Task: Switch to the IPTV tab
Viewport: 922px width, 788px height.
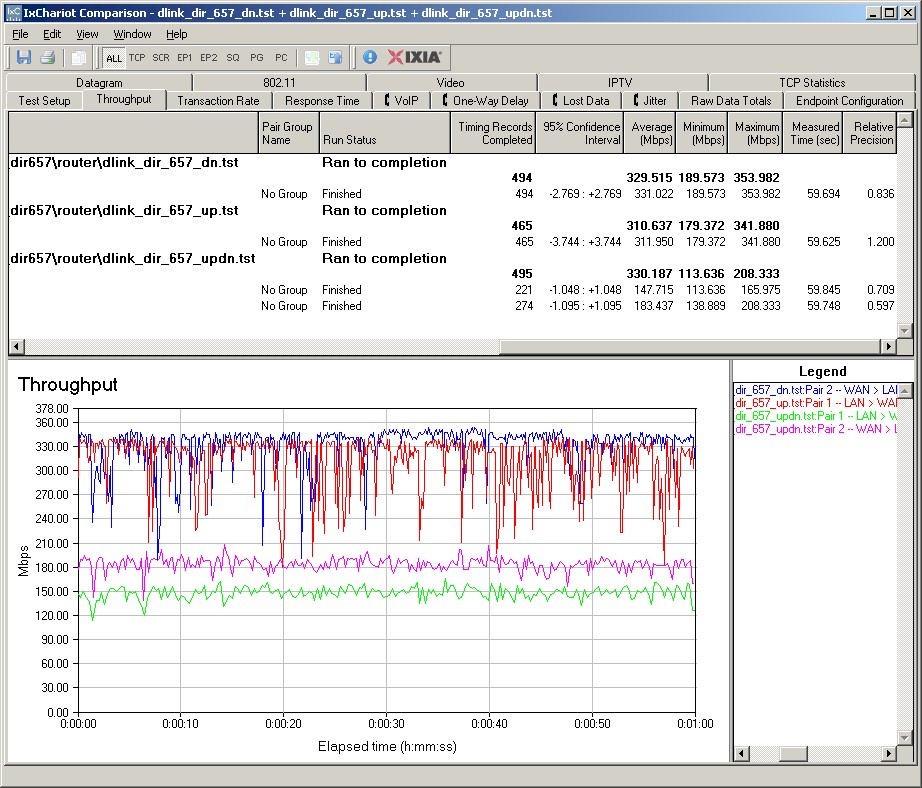Action: (x=620, y=82)
